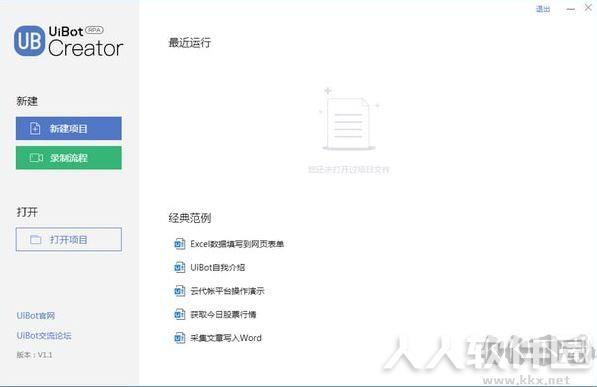
Task: Click file icon beside 采集文章写入Word
Action: point(179,338)
